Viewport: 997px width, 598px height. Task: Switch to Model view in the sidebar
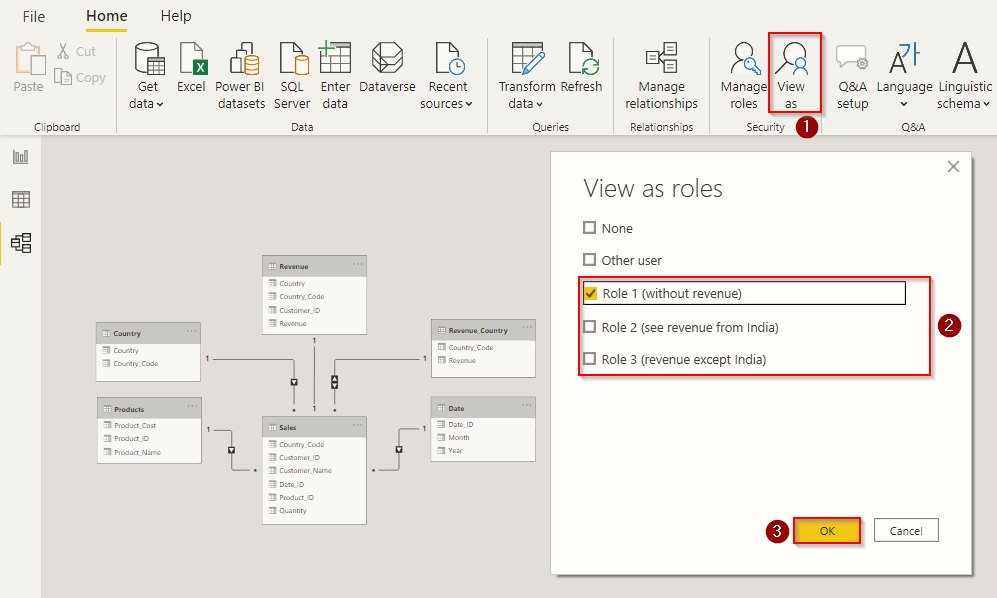pos(20,240)
